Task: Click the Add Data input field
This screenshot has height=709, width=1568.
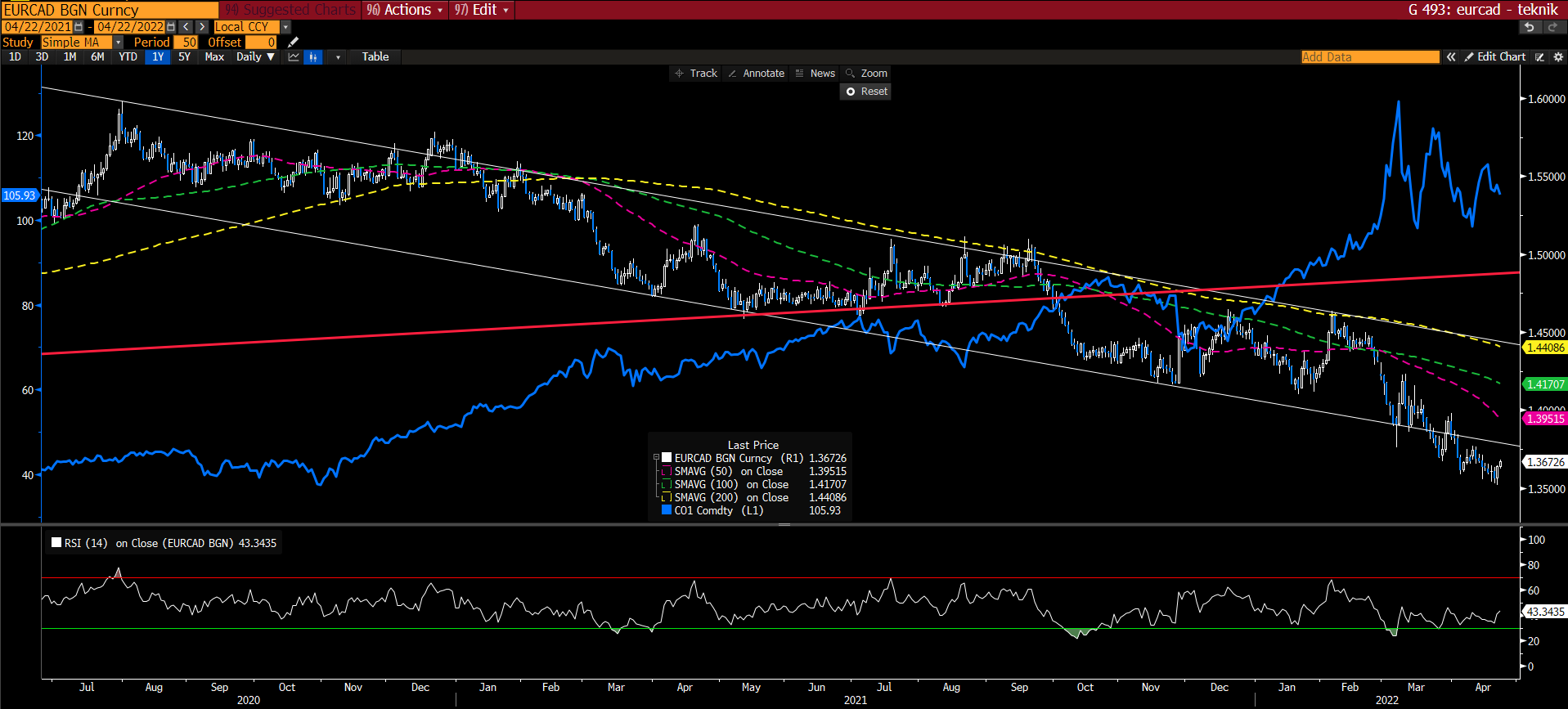Action: pos(1370,56)
